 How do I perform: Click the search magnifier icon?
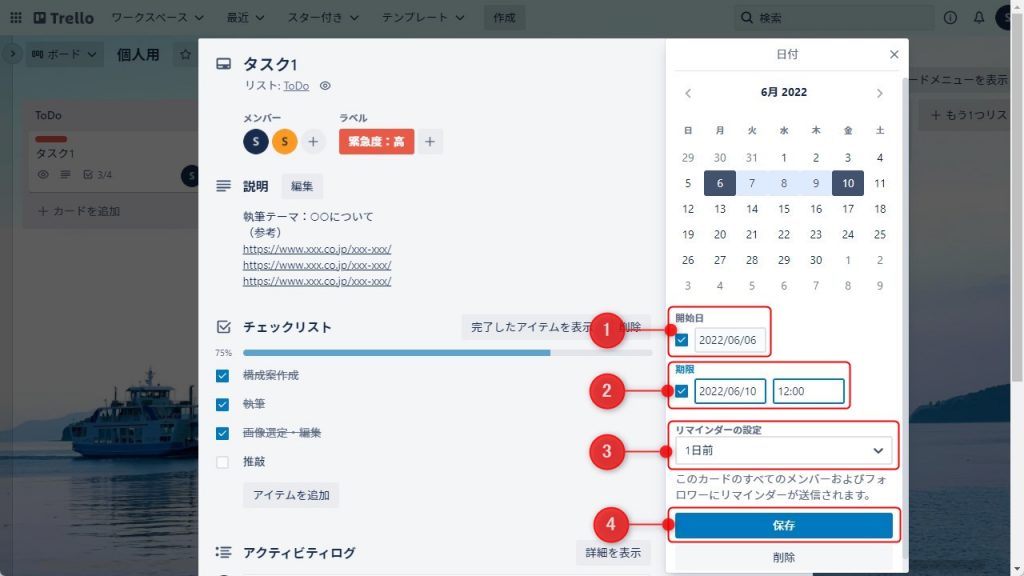point(746,18)
